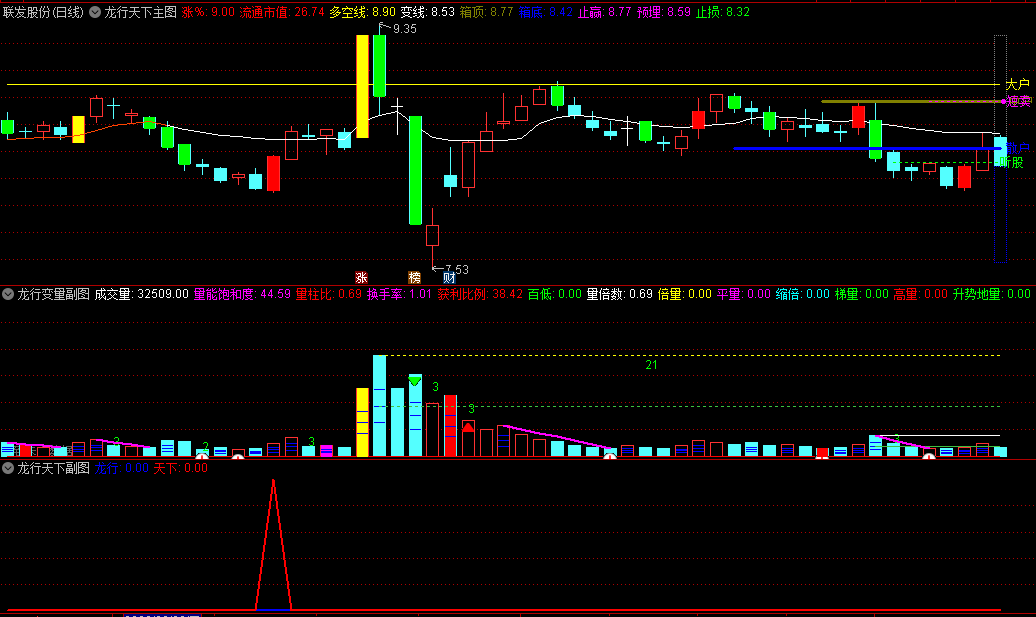
Task: Click the orange 榜 event marker
Action: pos(414,277)
